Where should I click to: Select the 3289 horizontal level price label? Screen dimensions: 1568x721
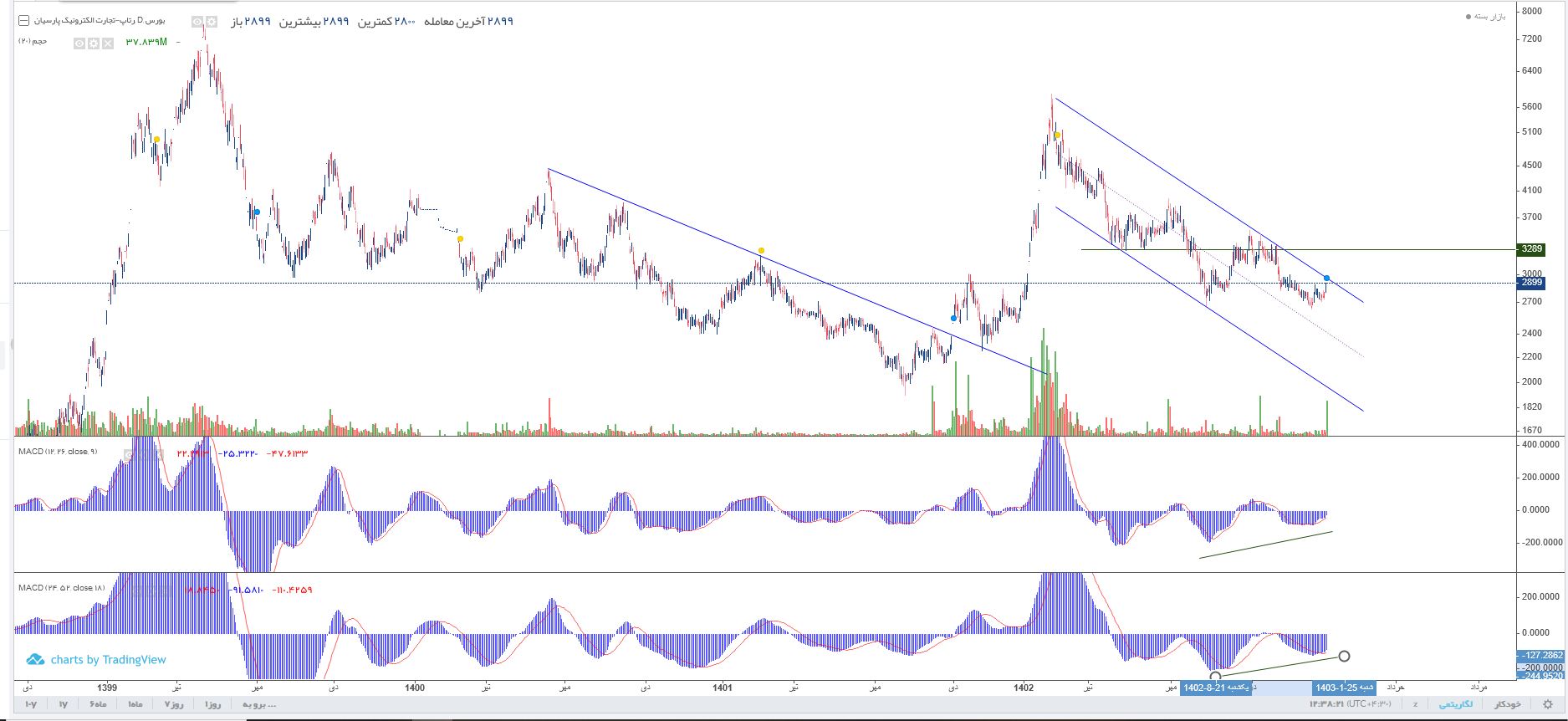1530,249
